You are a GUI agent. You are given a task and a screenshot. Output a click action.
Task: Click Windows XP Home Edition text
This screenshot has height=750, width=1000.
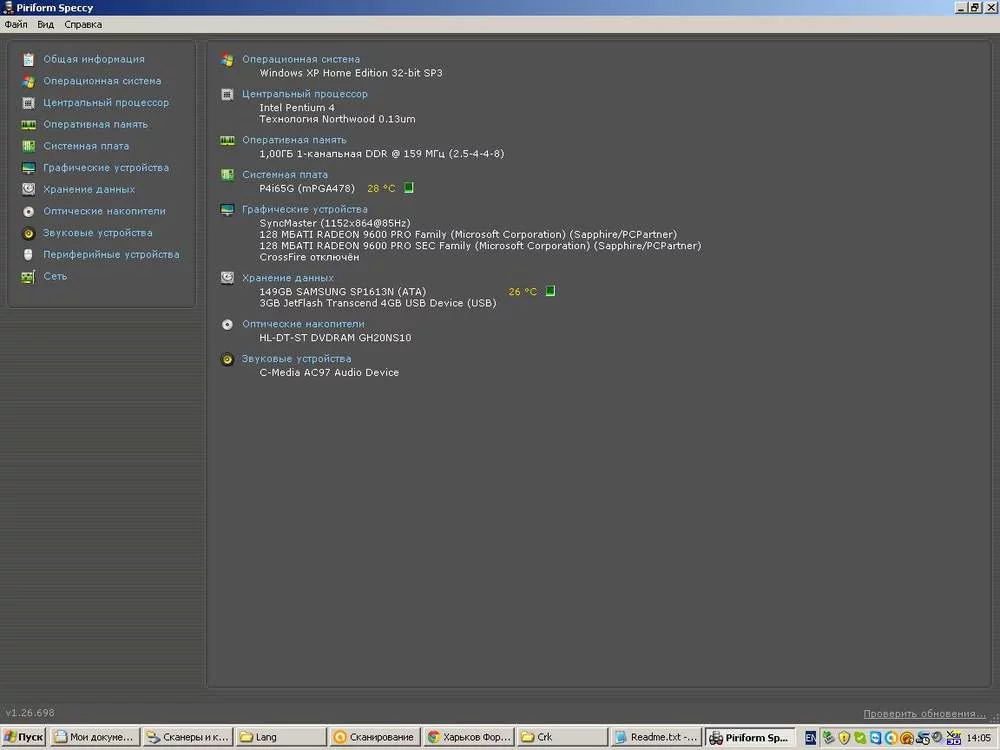pyautogui.click(x=351, y=73)
